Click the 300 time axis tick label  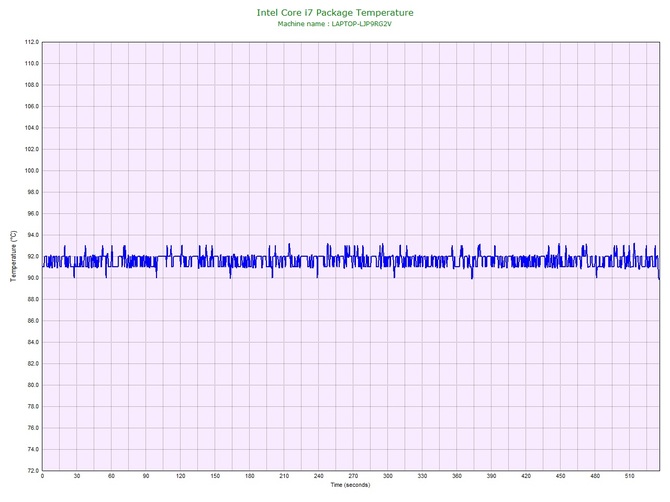point(388,476)
